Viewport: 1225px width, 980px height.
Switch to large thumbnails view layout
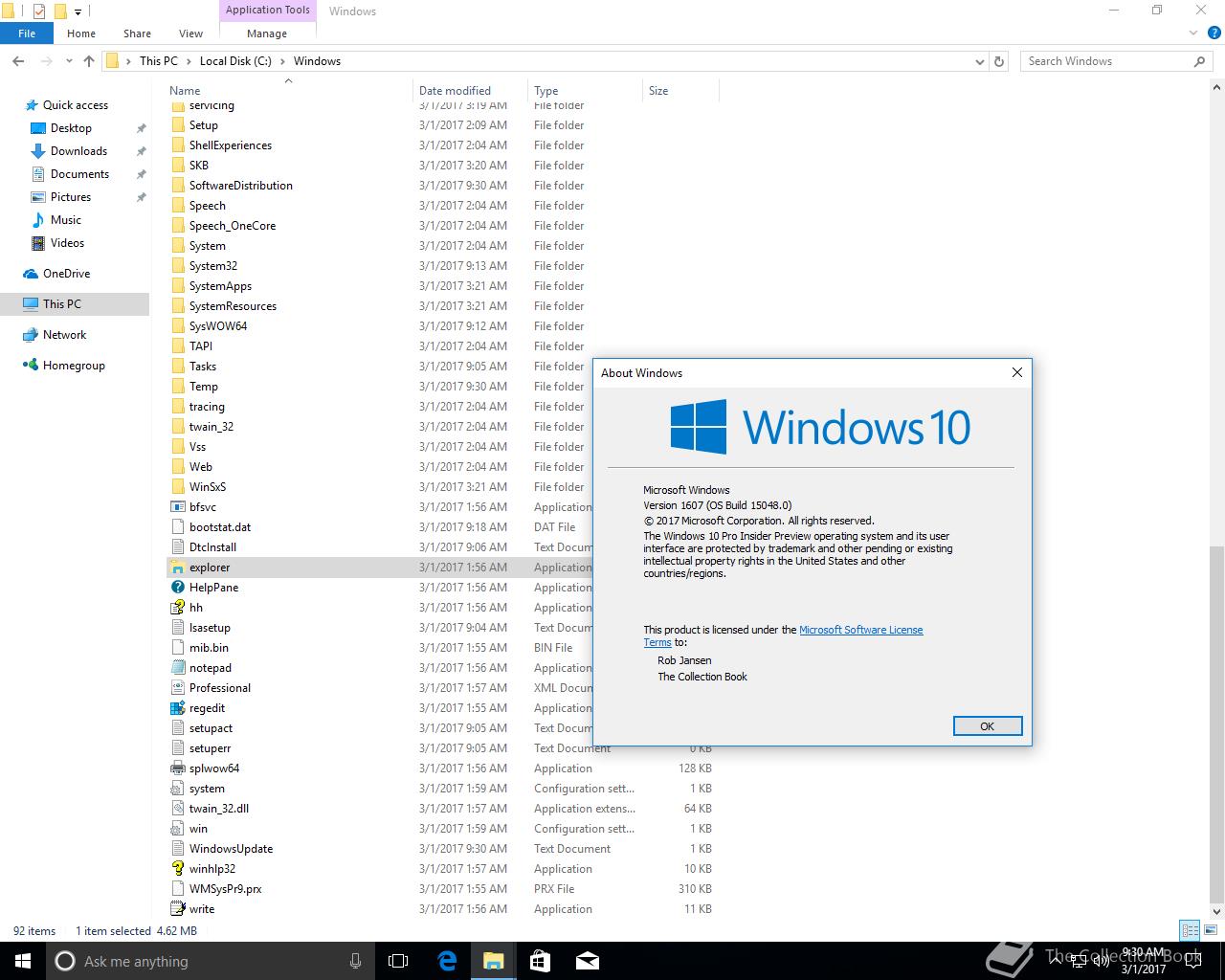(1209, 930)
